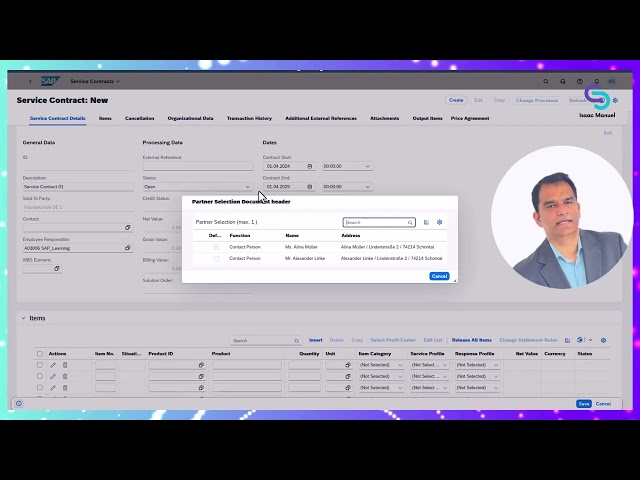Switch to the Items tab
Image resolution: width=640 pixels, height=480 pixels.
[105, 118]
